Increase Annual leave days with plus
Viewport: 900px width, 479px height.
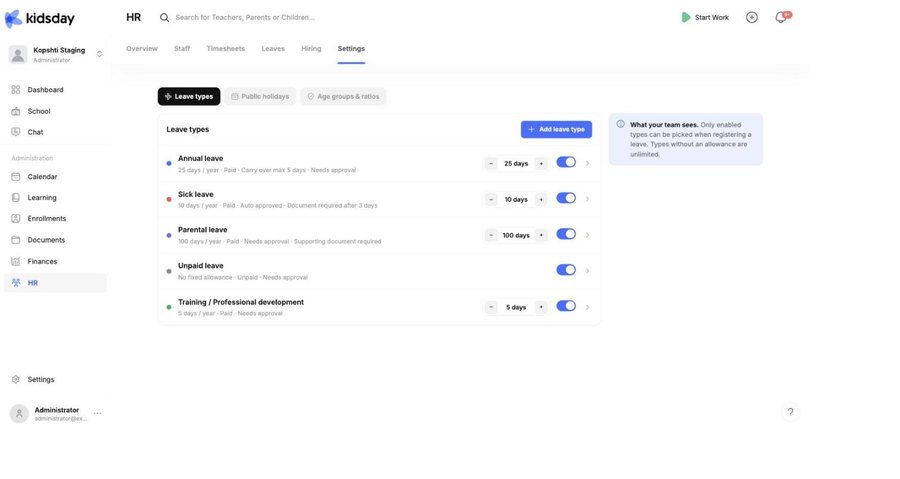pyautogui.click(x=541, y=163)
